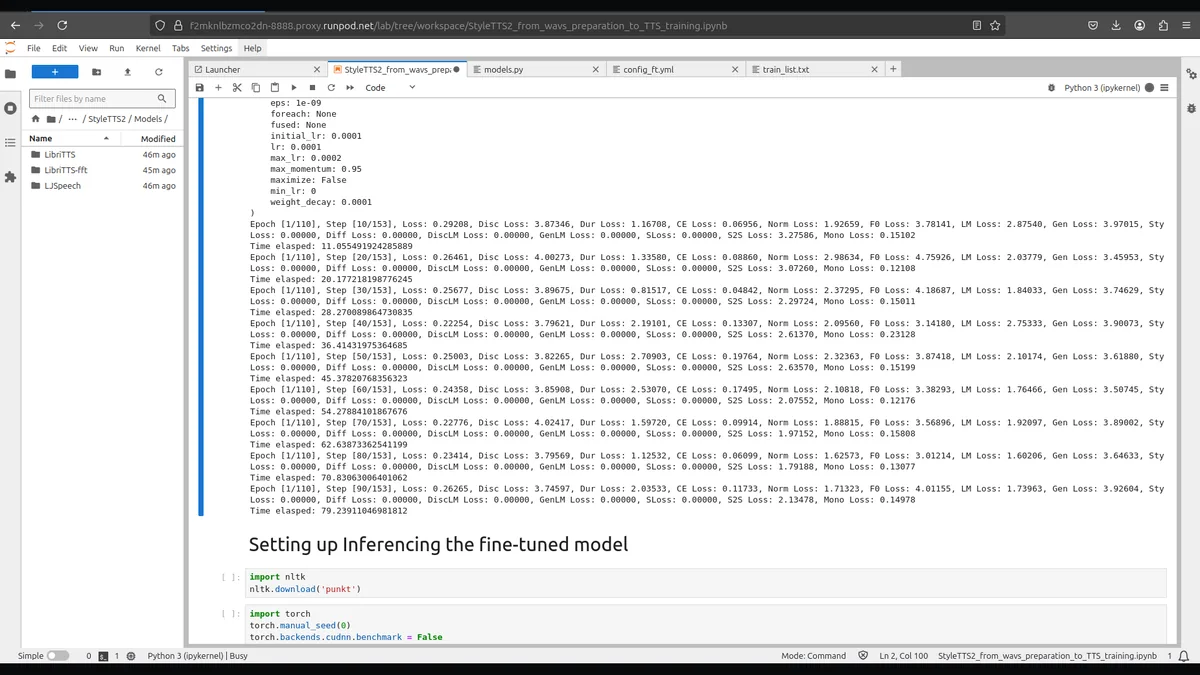Click Ln 2, Col 100 in status bar
This screenshot has height=675, width=1200.
904,656
